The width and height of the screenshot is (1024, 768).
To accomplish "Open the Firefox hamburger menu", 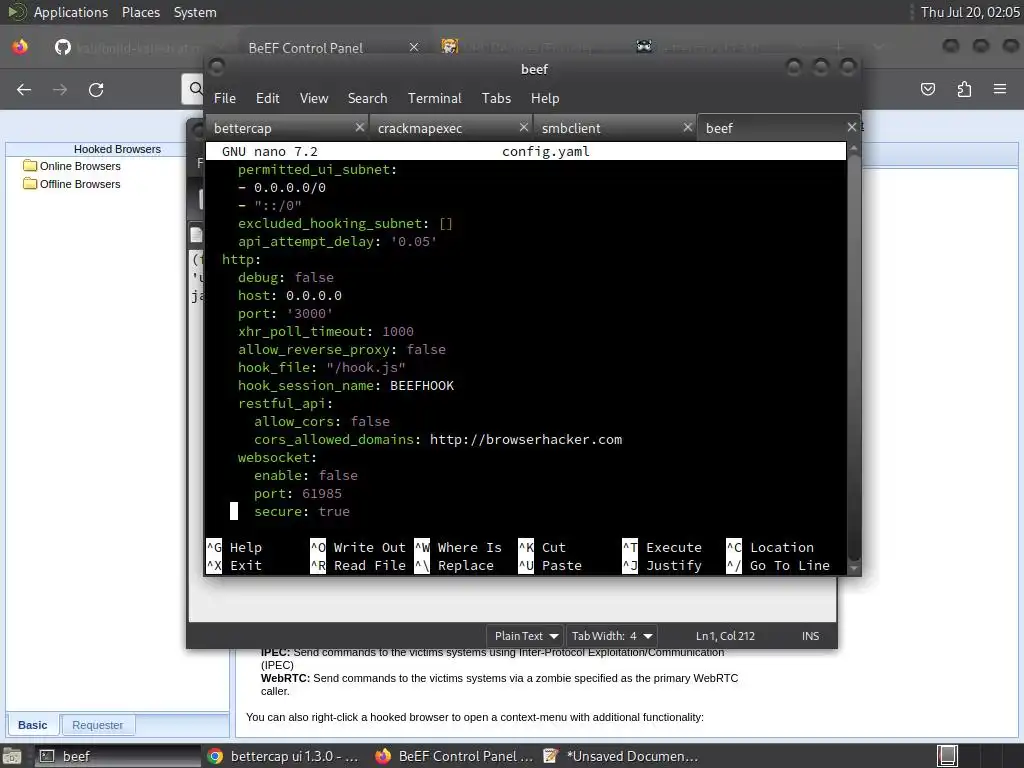I will pyautogui.click(x=1000, y=89).
